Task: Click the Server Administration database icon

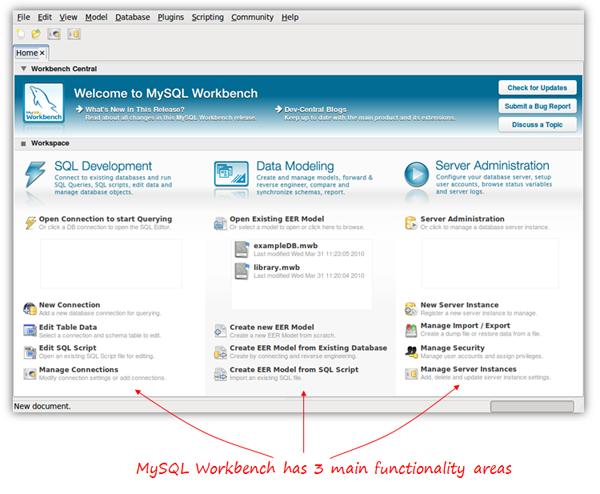Action: coord(411,223)
